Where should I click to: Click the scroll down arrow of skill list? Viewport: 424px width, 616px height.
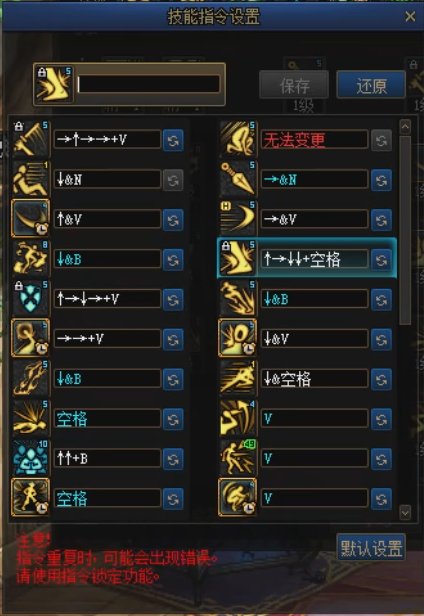[x=405, y=512]
